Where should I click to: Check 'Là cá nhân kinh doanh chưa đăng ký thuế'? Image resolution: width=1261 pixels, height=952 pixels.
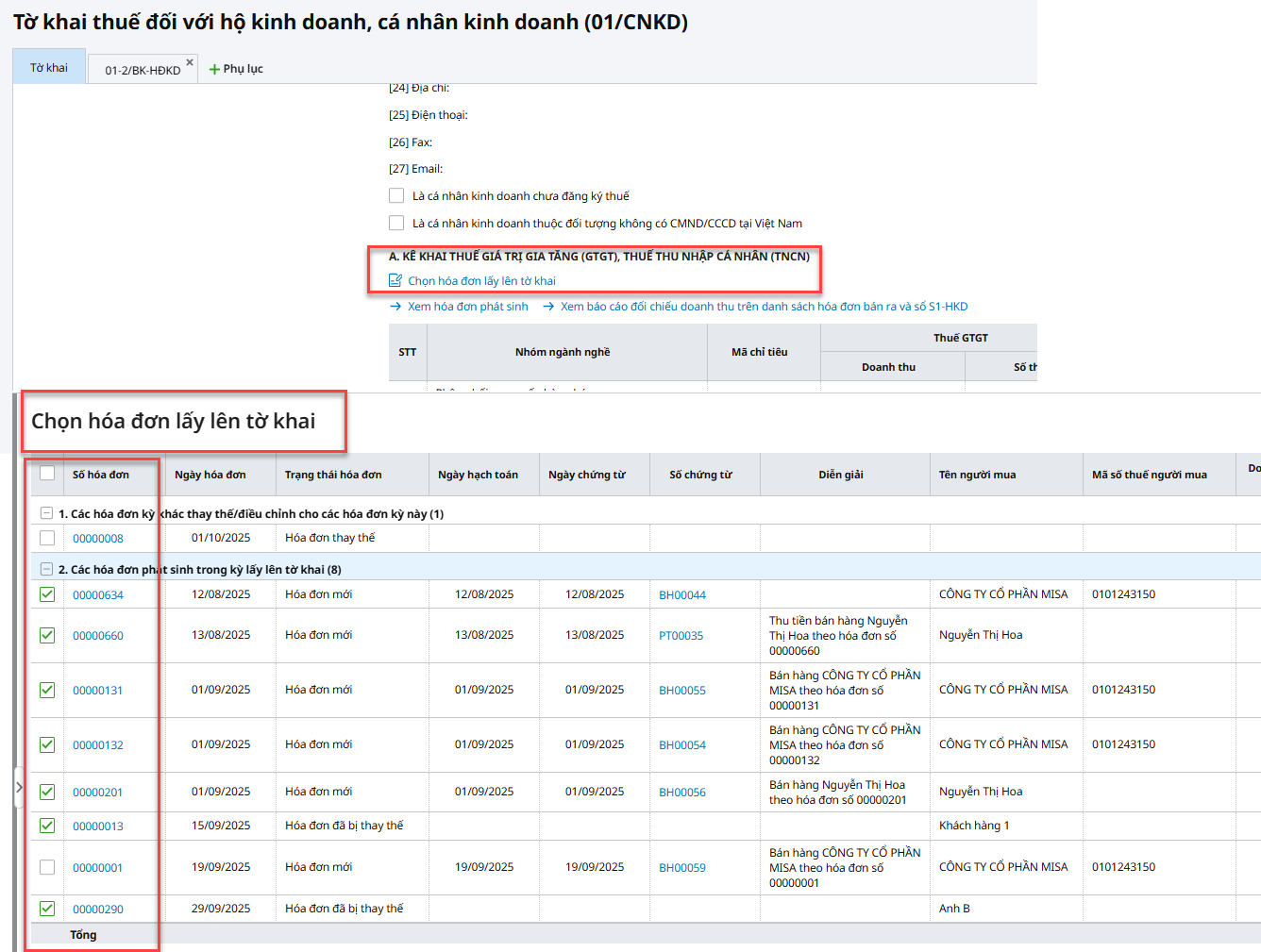pyautogui.click(x=396, y=196)
